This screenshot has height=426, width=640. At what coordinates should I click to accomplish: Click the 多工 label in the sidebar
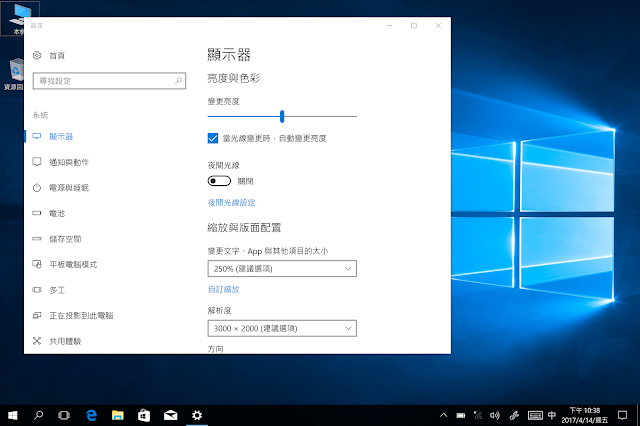point(57,290)
